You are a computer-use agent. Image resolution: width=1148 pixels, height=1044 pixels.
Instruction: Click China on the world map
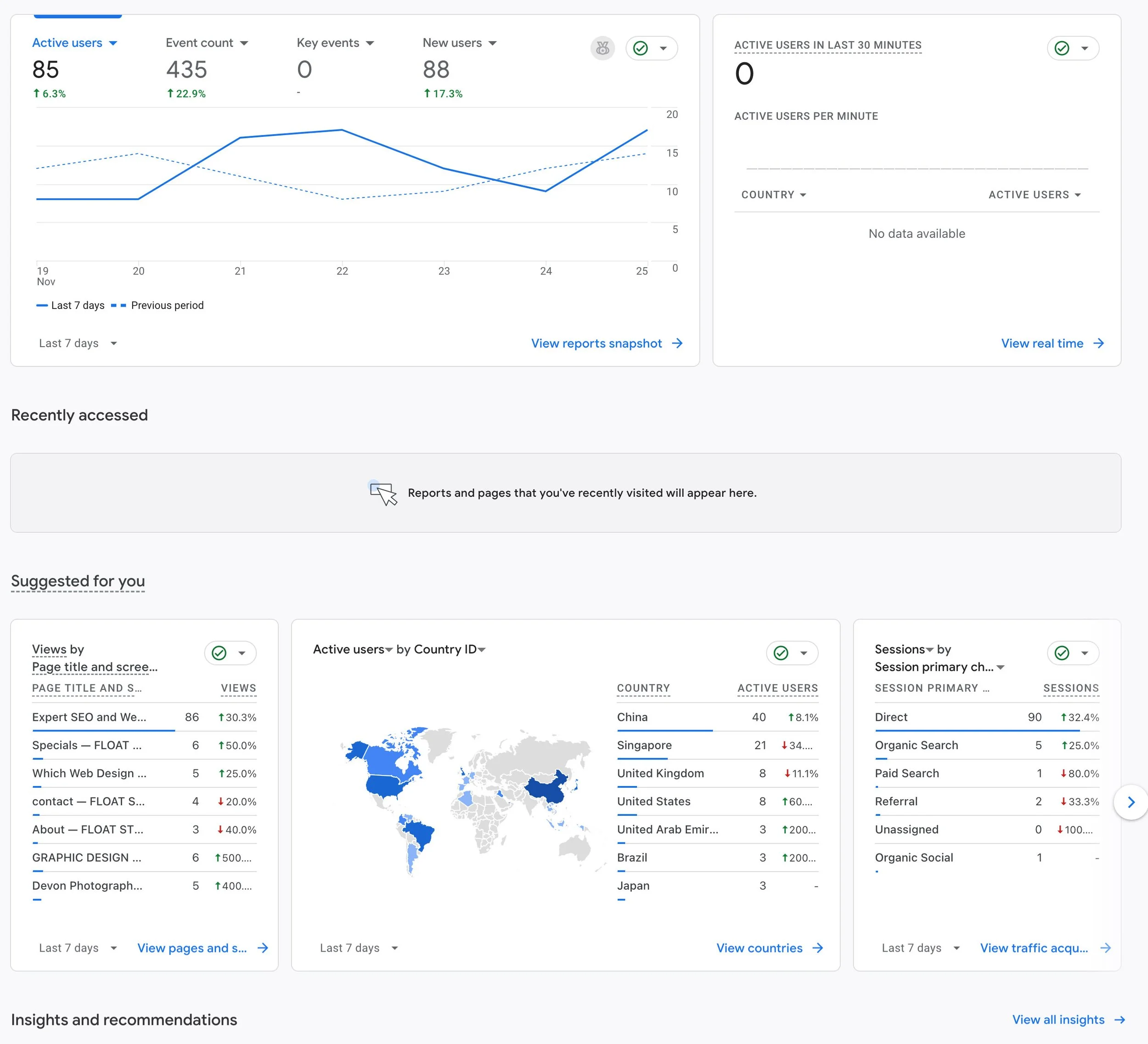tap(545, 790)
